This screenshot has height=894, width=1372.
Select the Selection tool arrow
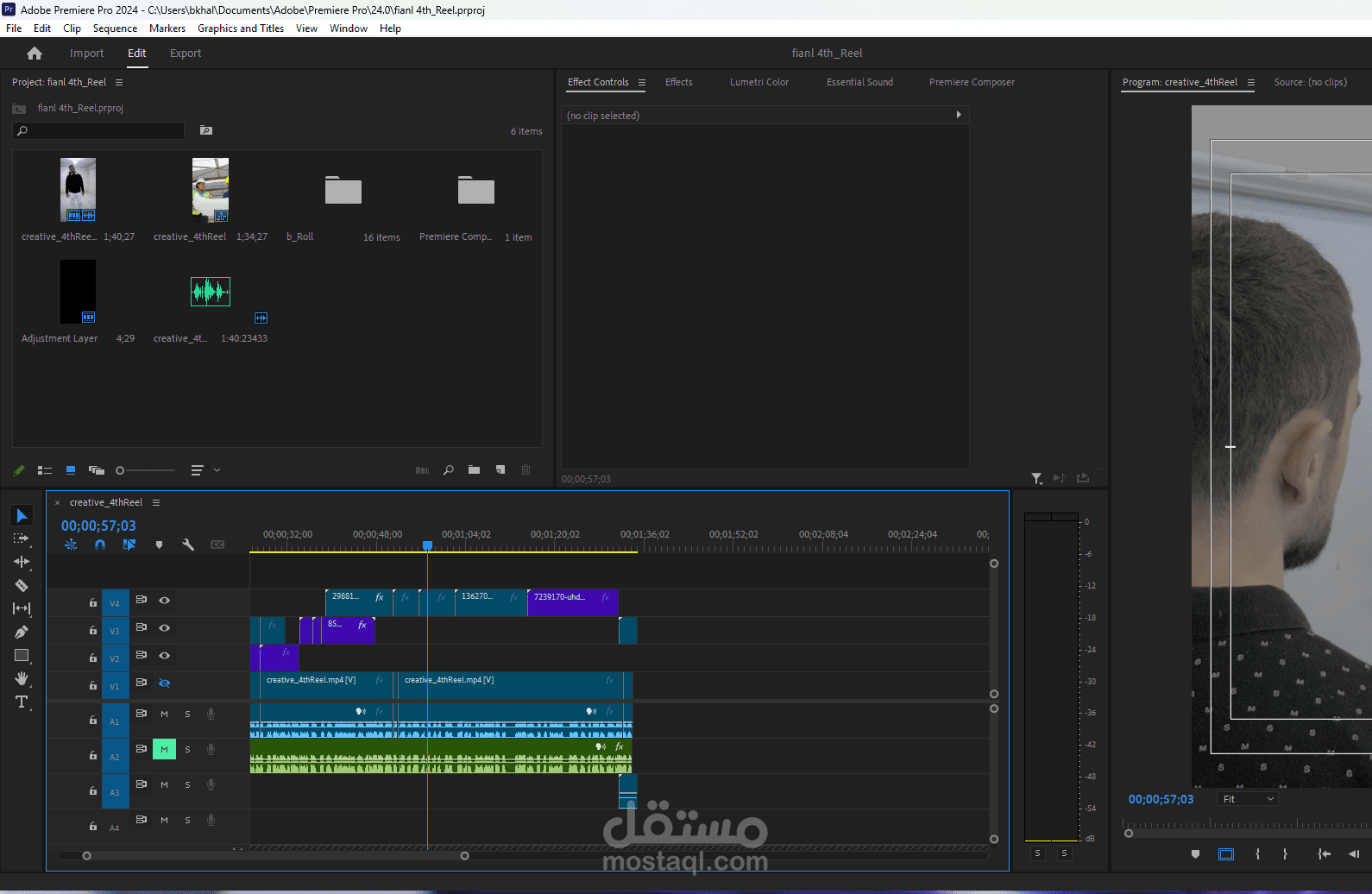[x=22, y=516]
